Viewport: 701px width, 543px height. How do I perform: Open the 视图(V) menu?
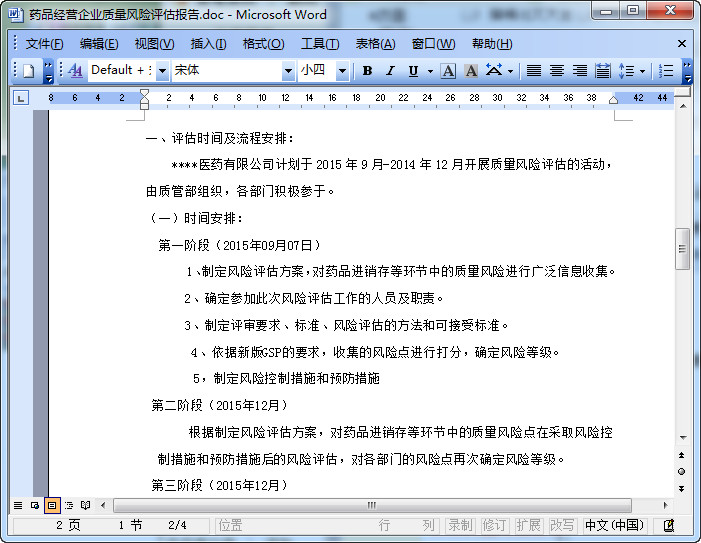[x=154, y=44]
